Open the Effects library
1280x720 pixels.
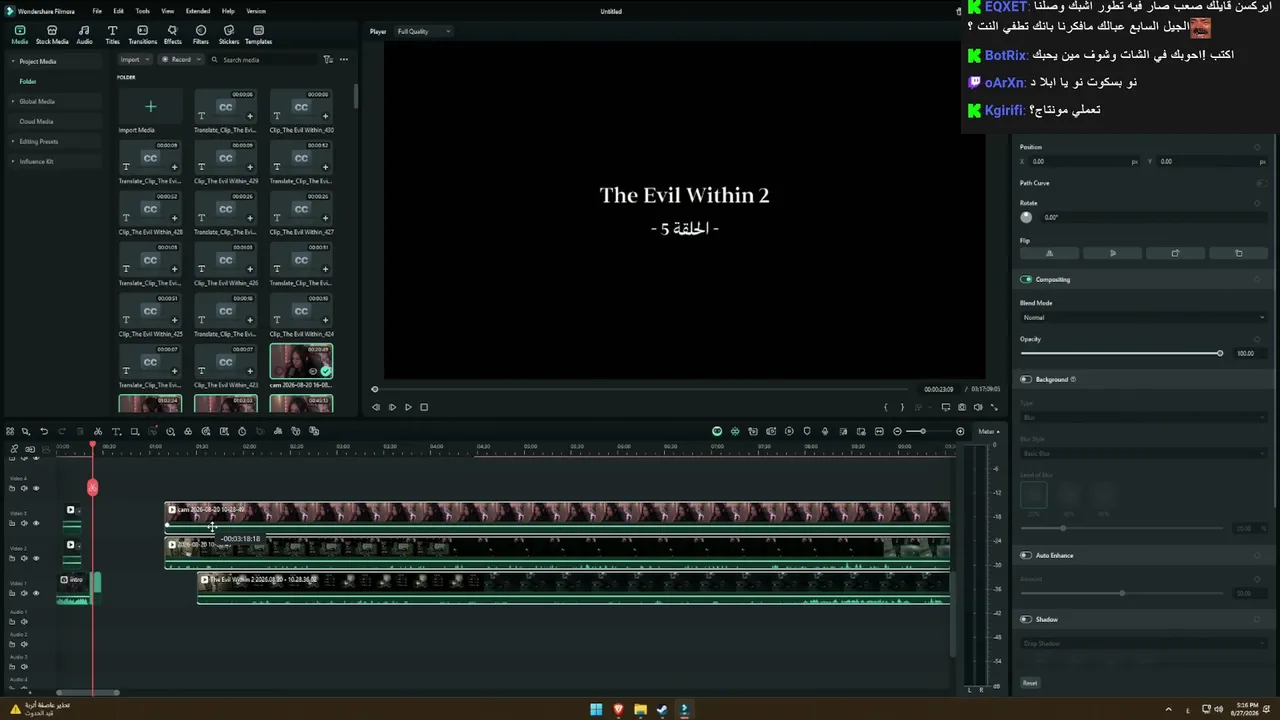click(x=173, y=35)
